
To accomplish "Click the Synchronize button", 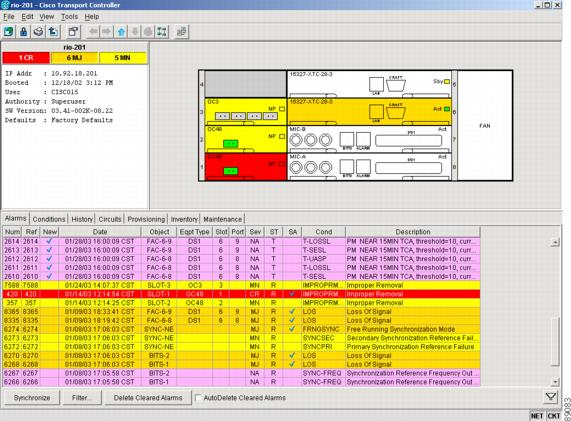I will [32, 398].
